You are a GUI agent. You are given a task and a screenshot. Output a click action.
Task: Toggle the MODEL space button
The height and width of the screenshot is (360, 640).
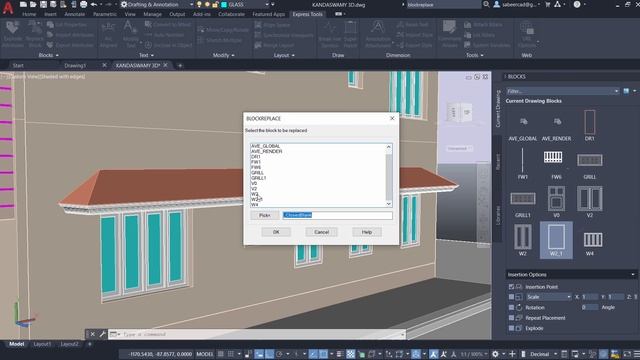(205, 354)
